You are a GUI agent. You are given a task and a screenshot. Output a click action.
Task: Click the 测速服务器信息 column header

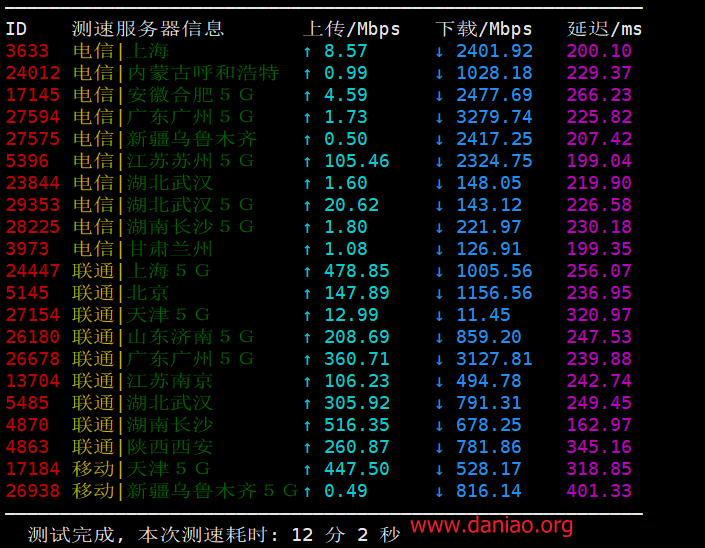click(x=147, y=29)
